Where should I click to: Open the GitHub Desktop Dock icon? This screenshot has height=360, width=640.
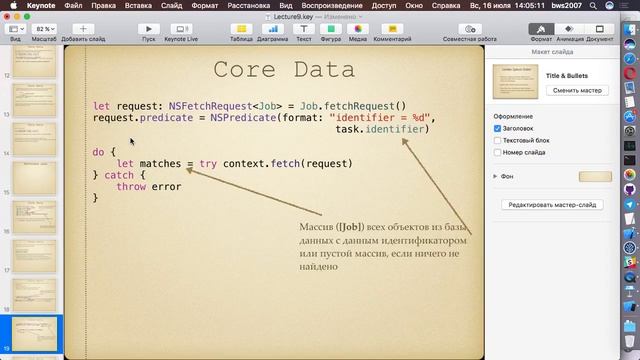(630, 189)
